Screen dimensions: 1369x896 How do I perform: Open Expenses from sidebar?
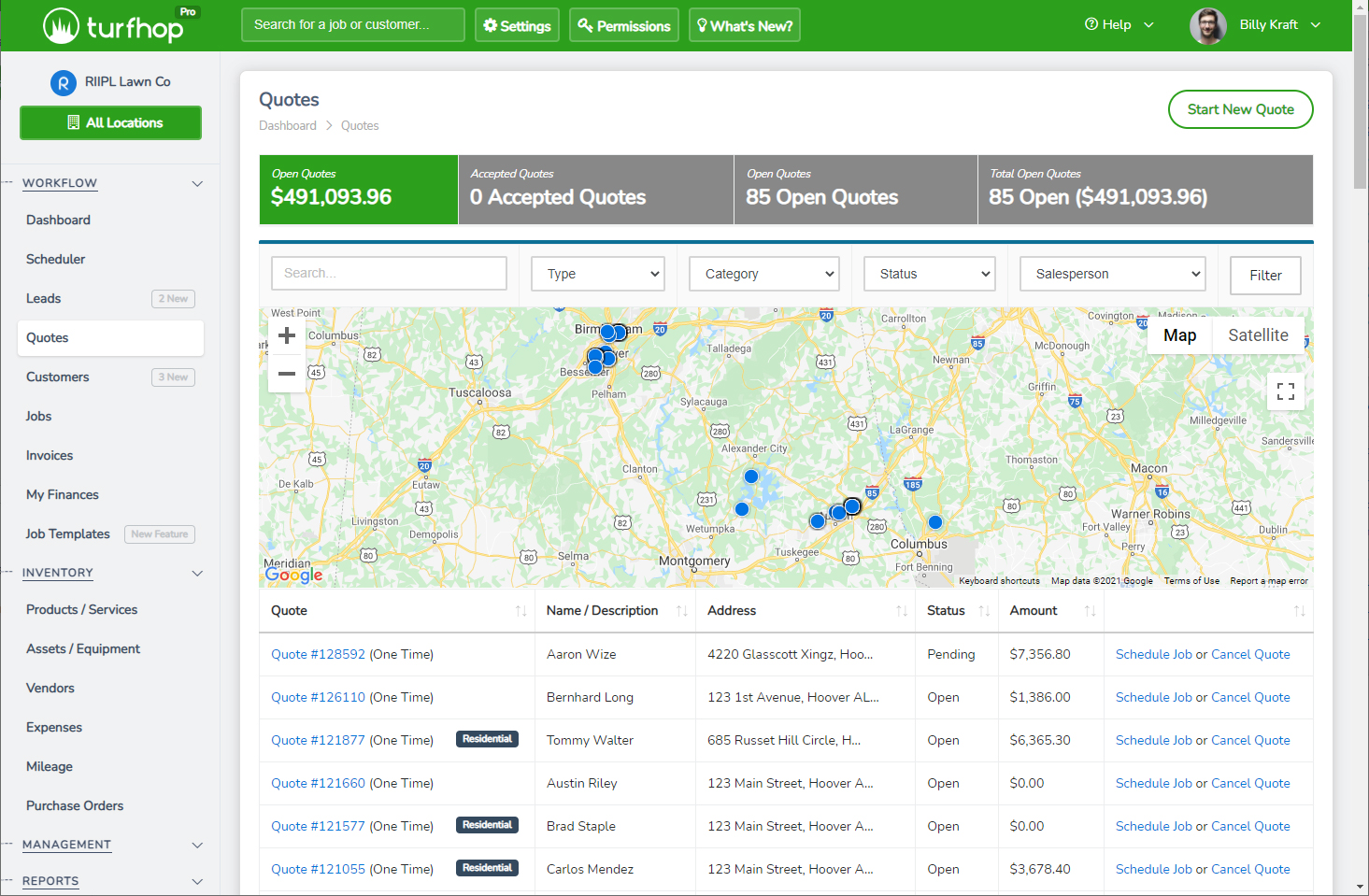pyautogui.click(x=54, y=728)
